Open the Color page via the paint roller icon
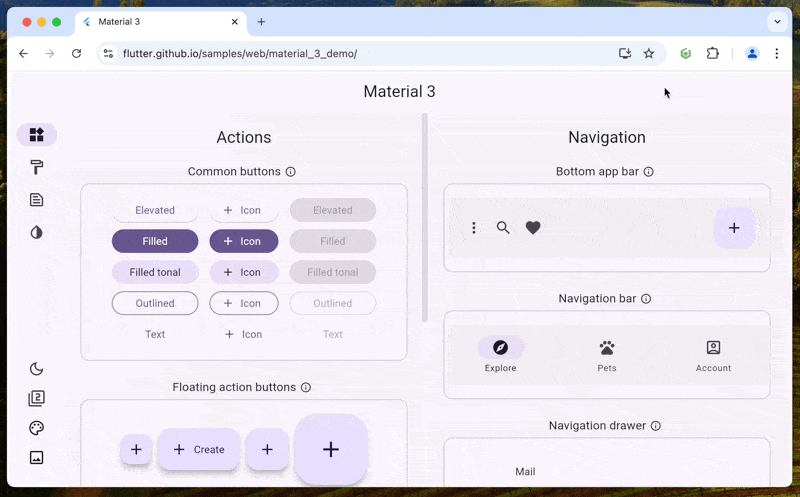Screen dimensions: 800x497 click(x=36, y=167)
